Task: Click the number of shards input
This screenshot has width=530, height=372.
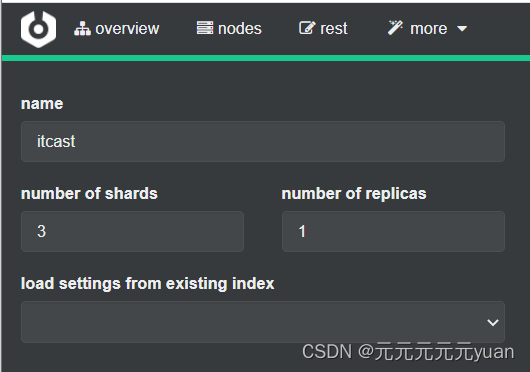Action: coord(132,231)
